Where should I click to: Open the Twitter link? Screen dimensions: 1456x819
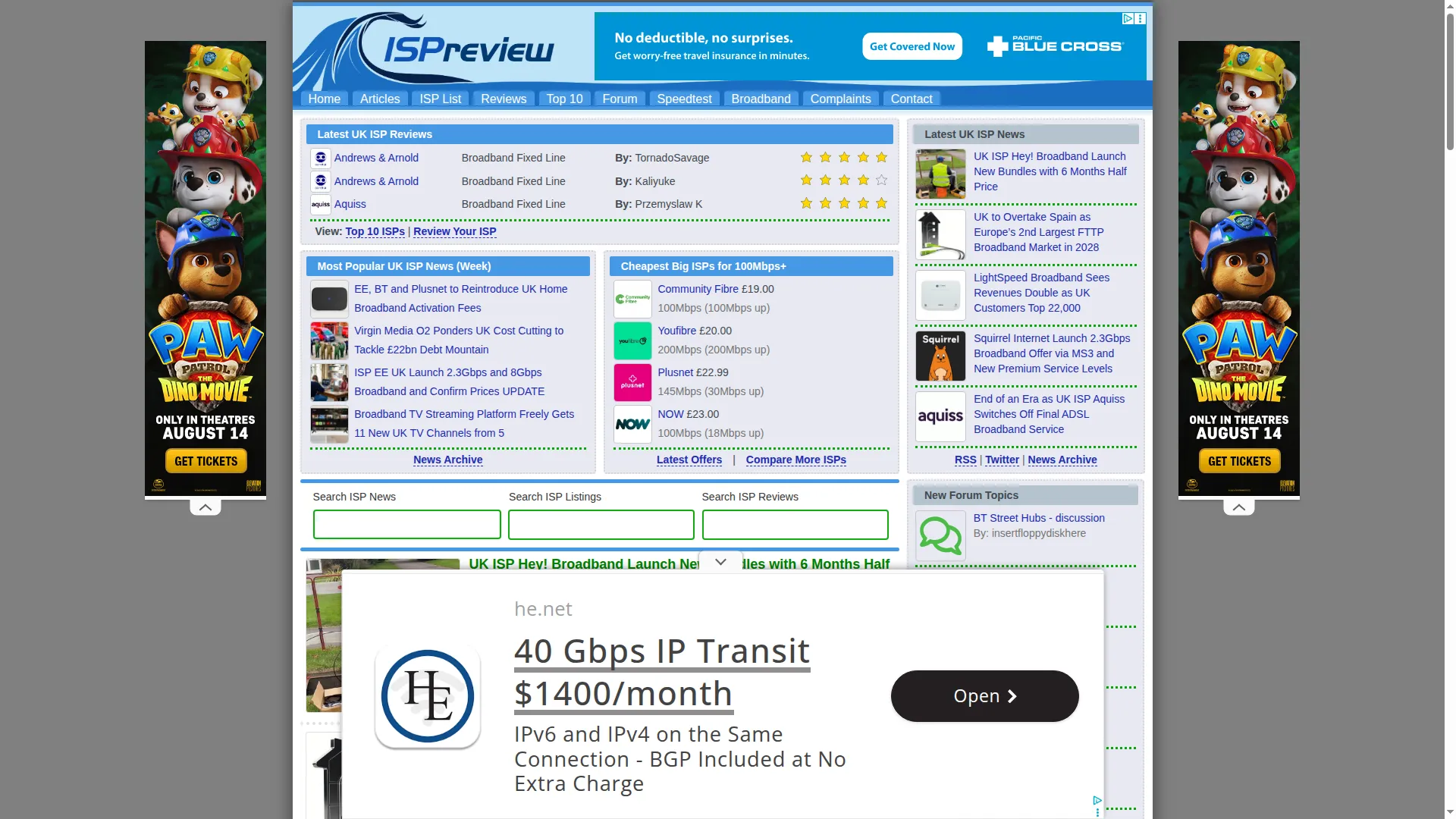click(x=1002, y=460)
